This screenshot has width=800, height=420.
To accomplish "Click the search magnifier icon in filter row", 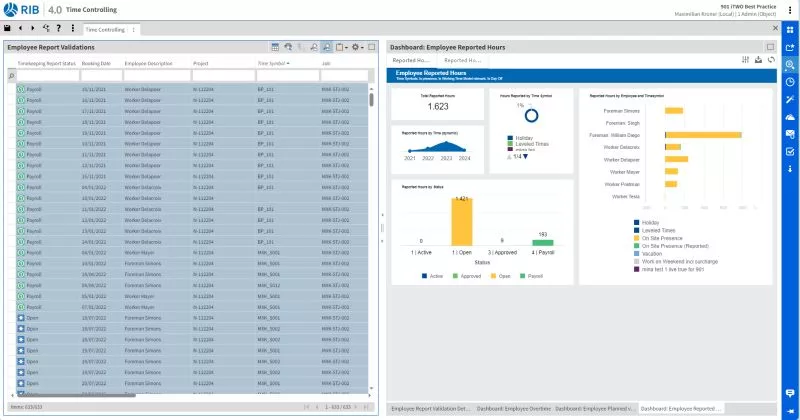I will click(11, 76).
